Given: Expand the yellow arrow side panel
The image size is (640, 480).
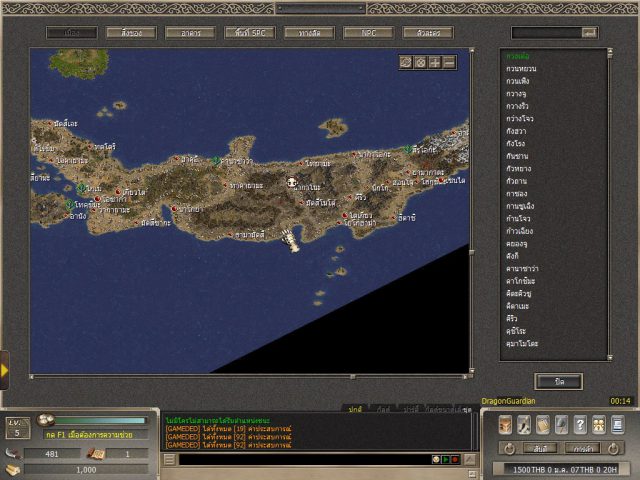Looking at the screenshot, I should pos(5,370).
